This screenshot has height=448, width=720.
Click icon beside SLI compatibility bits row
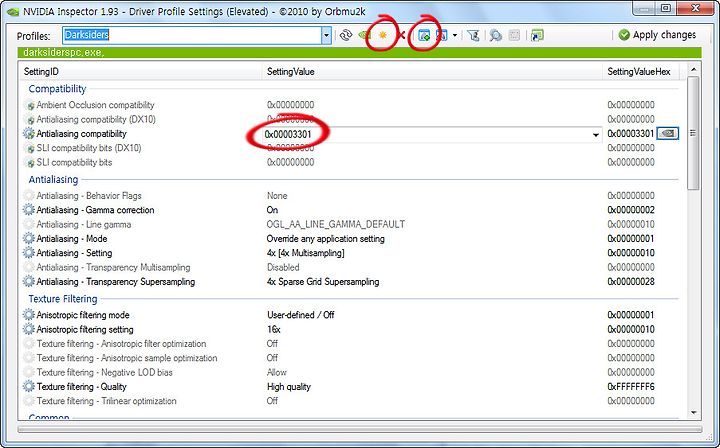29,162
